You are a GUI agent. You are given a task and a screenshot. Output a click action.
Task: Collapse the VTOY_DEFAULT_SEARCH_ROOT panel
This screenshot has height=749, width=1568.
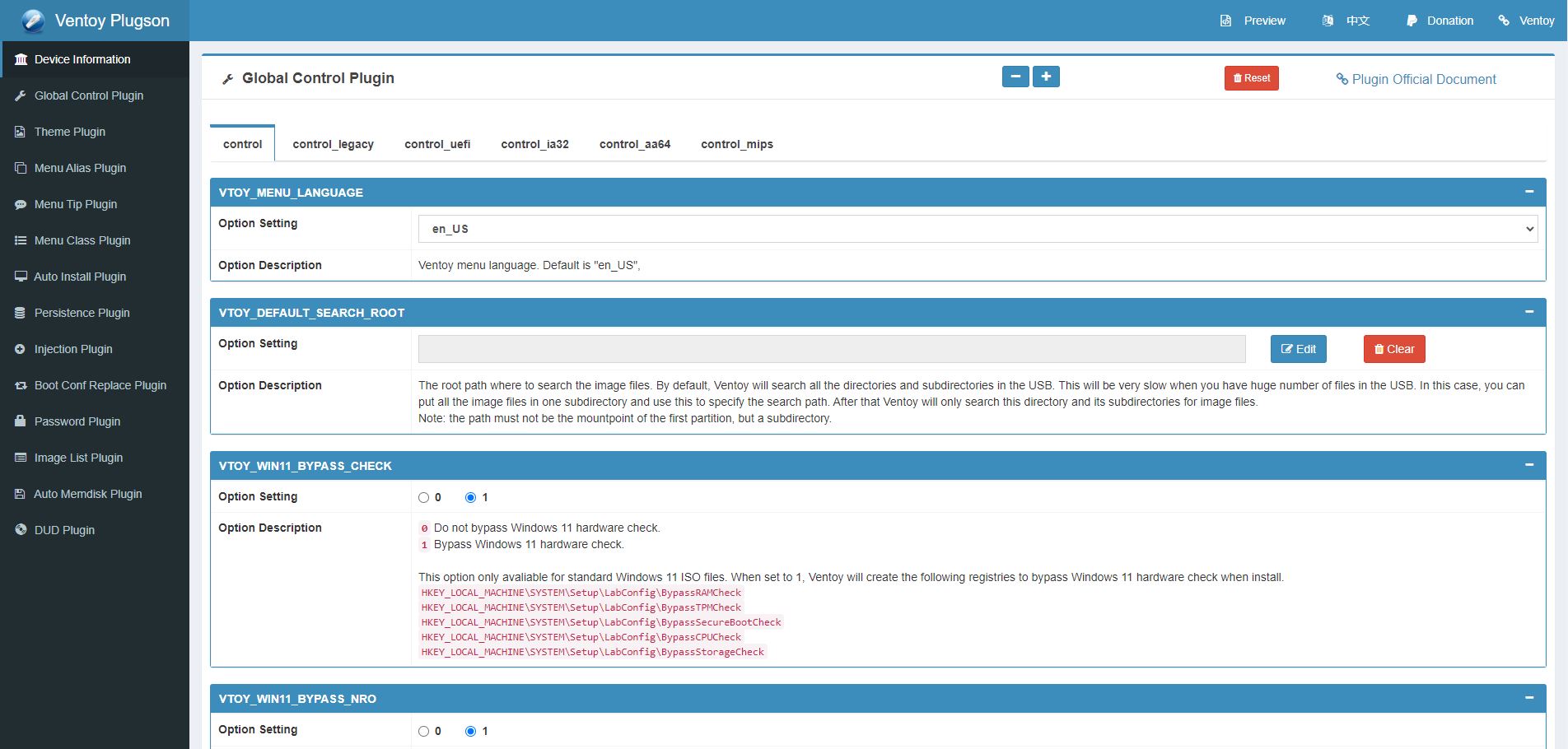[x=1529, y=312]
